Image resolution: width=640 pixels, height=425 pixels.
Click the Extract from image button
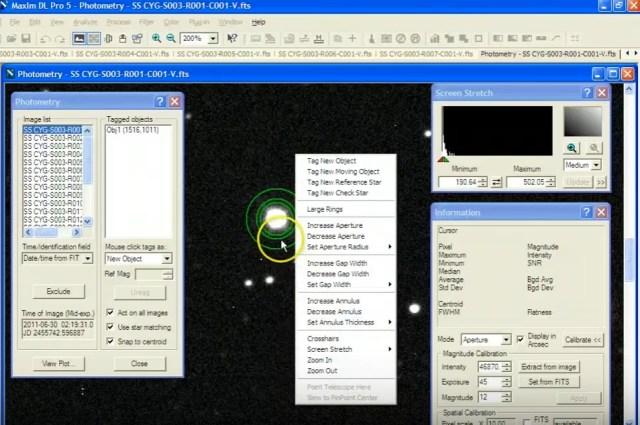pyautogui.click(x=549, y=367)
